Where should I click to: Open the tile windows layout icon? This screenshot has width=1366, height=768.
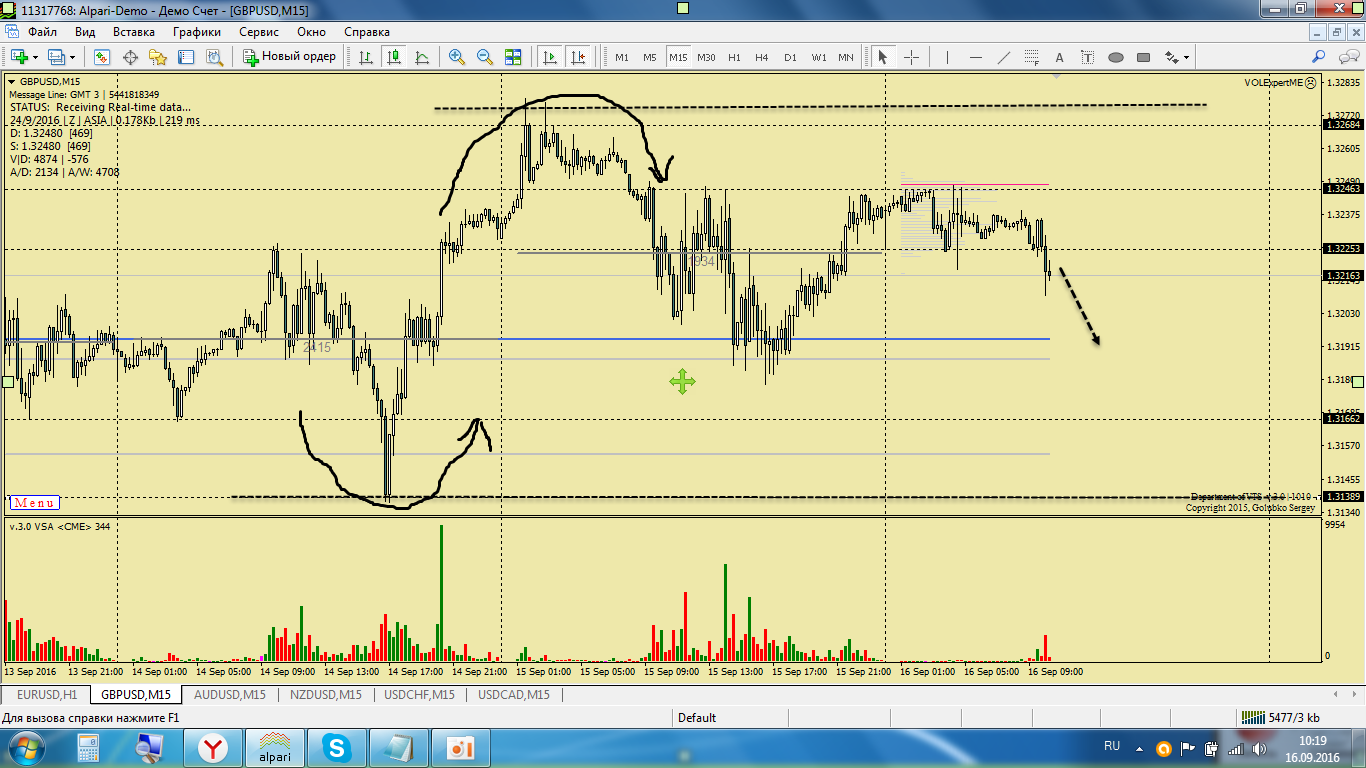click(513, 57)
